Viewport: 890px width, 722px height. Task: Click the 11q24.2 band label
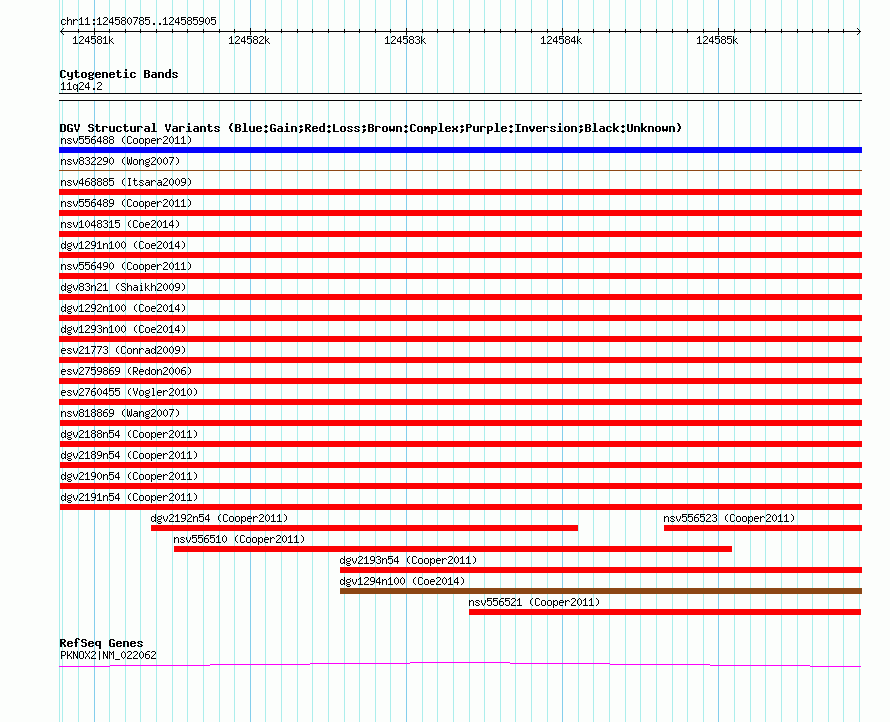click(x=81, y=86)
